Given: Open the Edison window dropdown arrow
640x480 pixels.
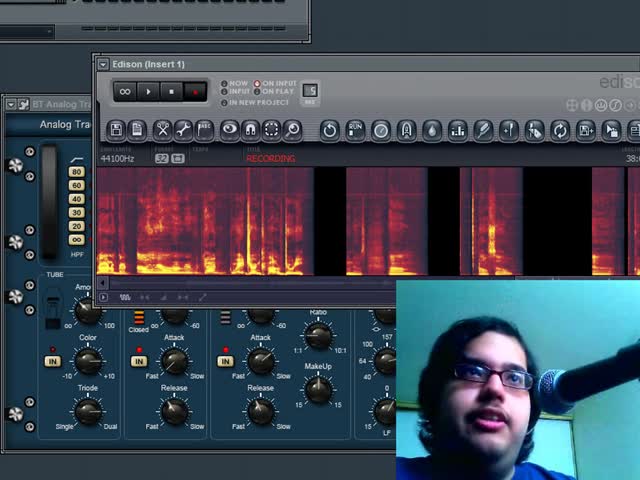Looking at the screenshot, I should [x=103, y=64].
